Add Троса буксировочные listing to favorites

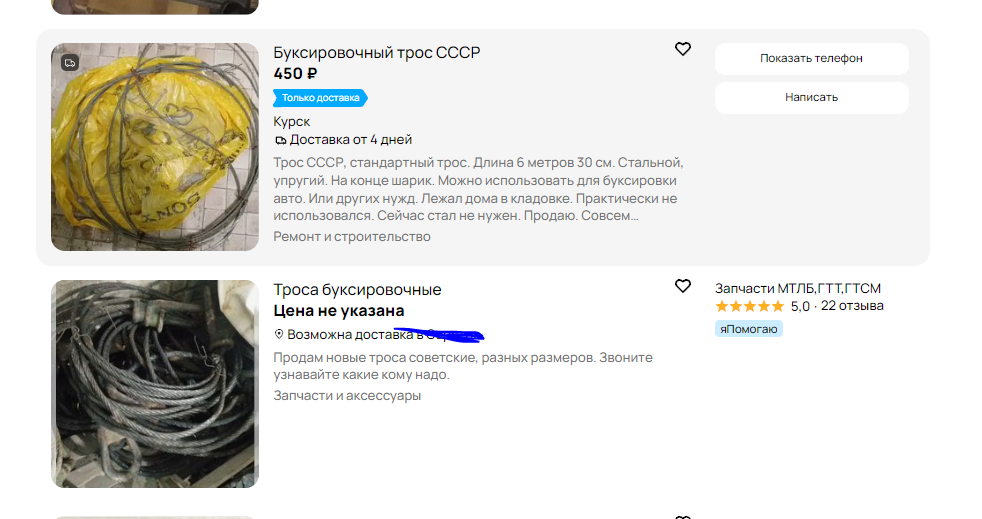[683, 285]
